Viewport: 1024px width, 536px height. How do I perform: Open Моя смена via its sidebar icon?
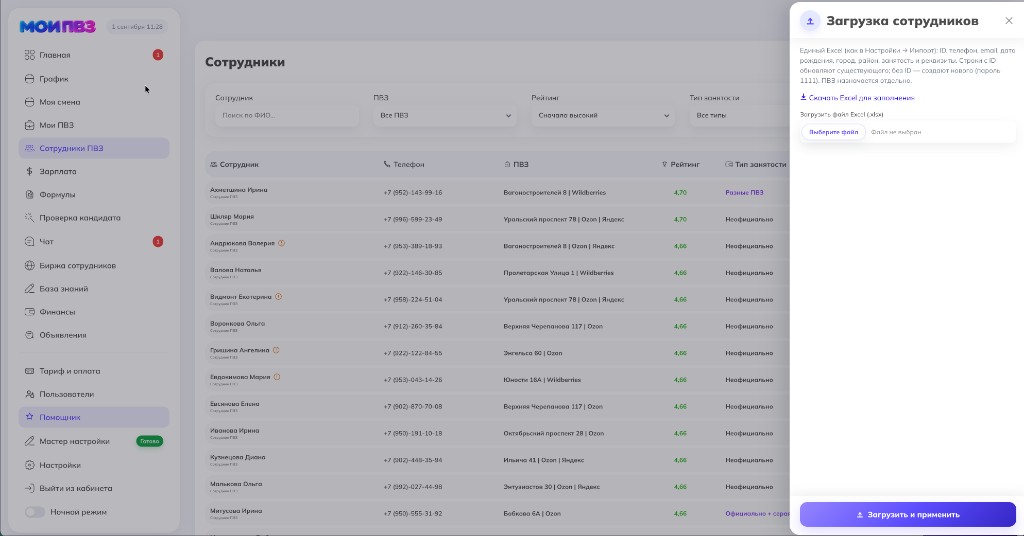coord(29,102)
